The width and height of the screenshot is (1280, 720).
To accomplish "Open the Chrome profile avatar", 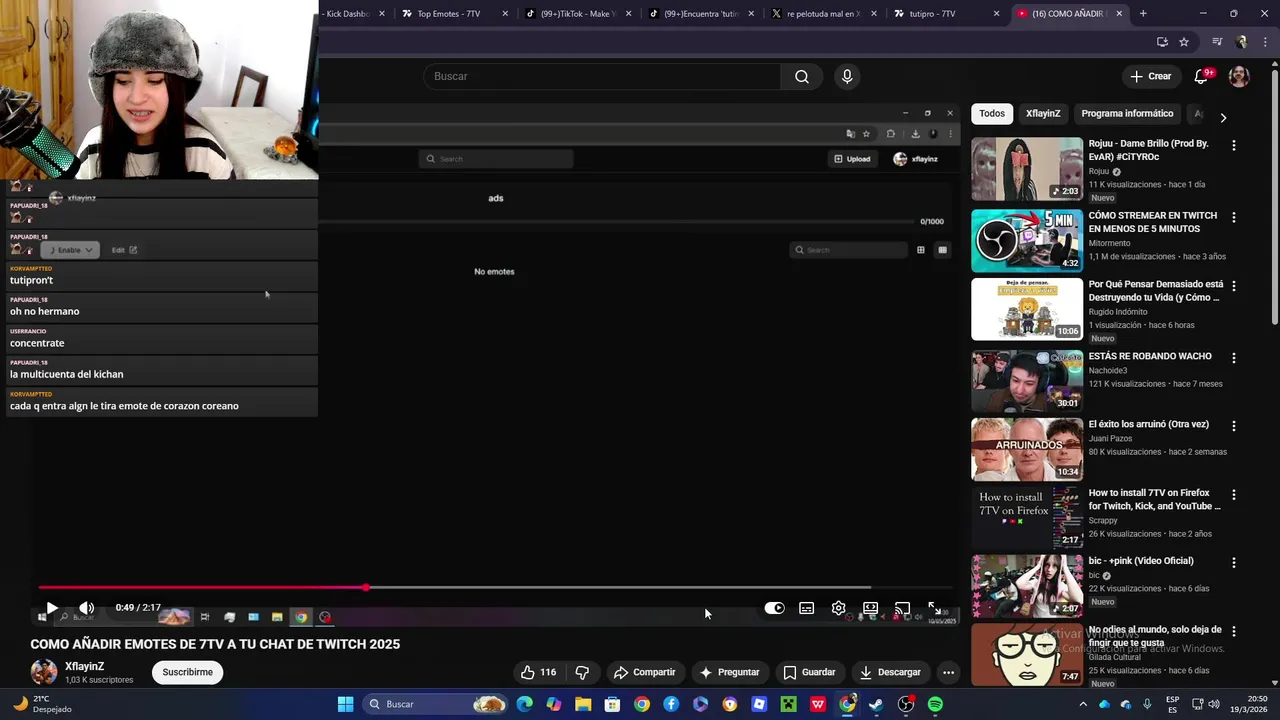I will (1242, 42).
